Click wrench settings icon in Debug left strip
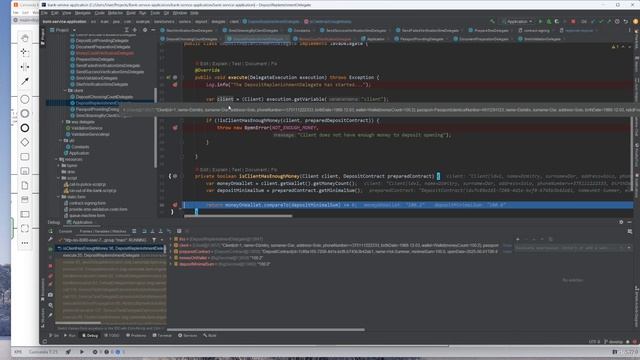The height and width of the screenshot is (360, 640). pos(50,240)
